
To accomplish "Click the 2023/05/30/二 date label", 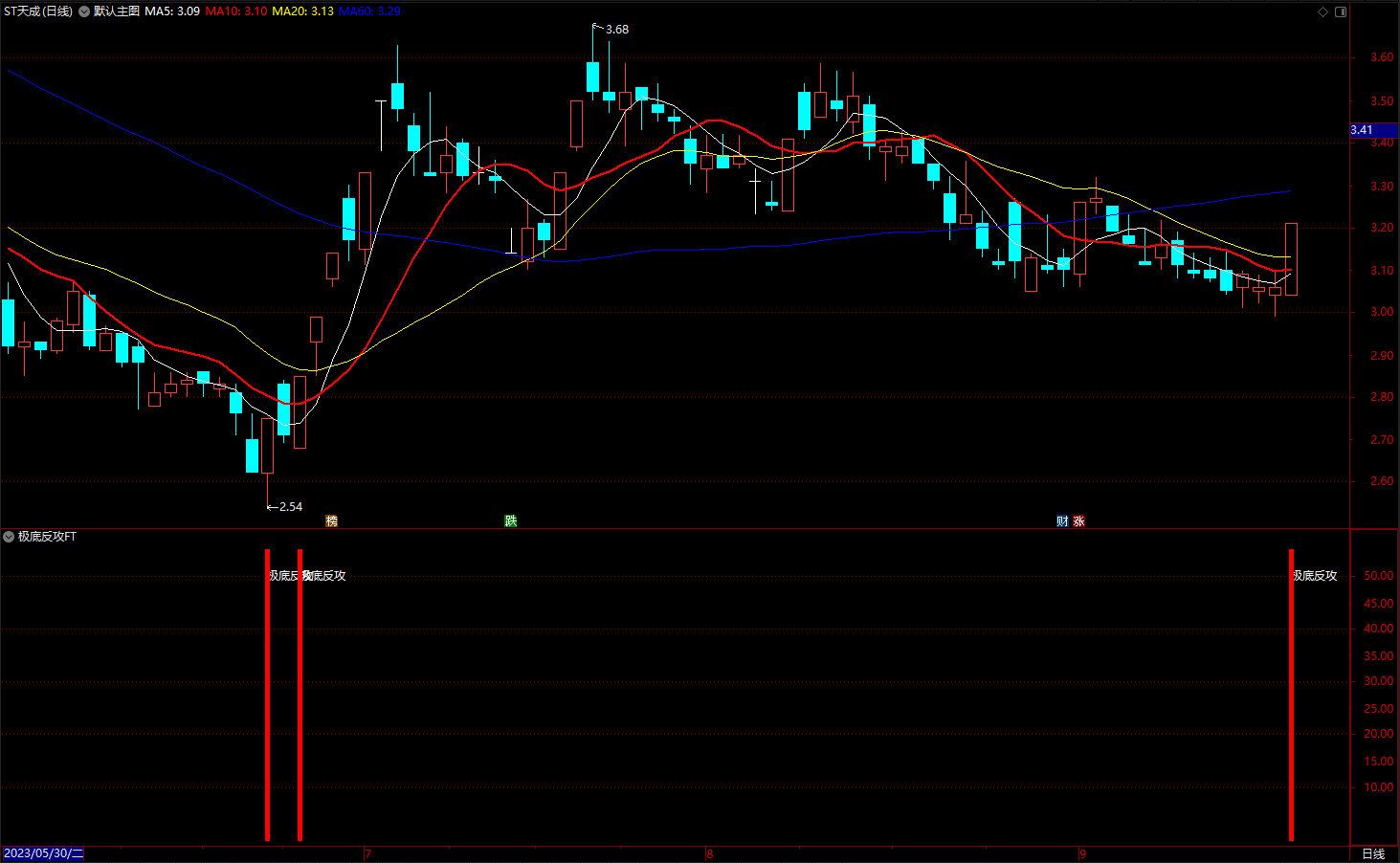I will [x=44, y=853].
